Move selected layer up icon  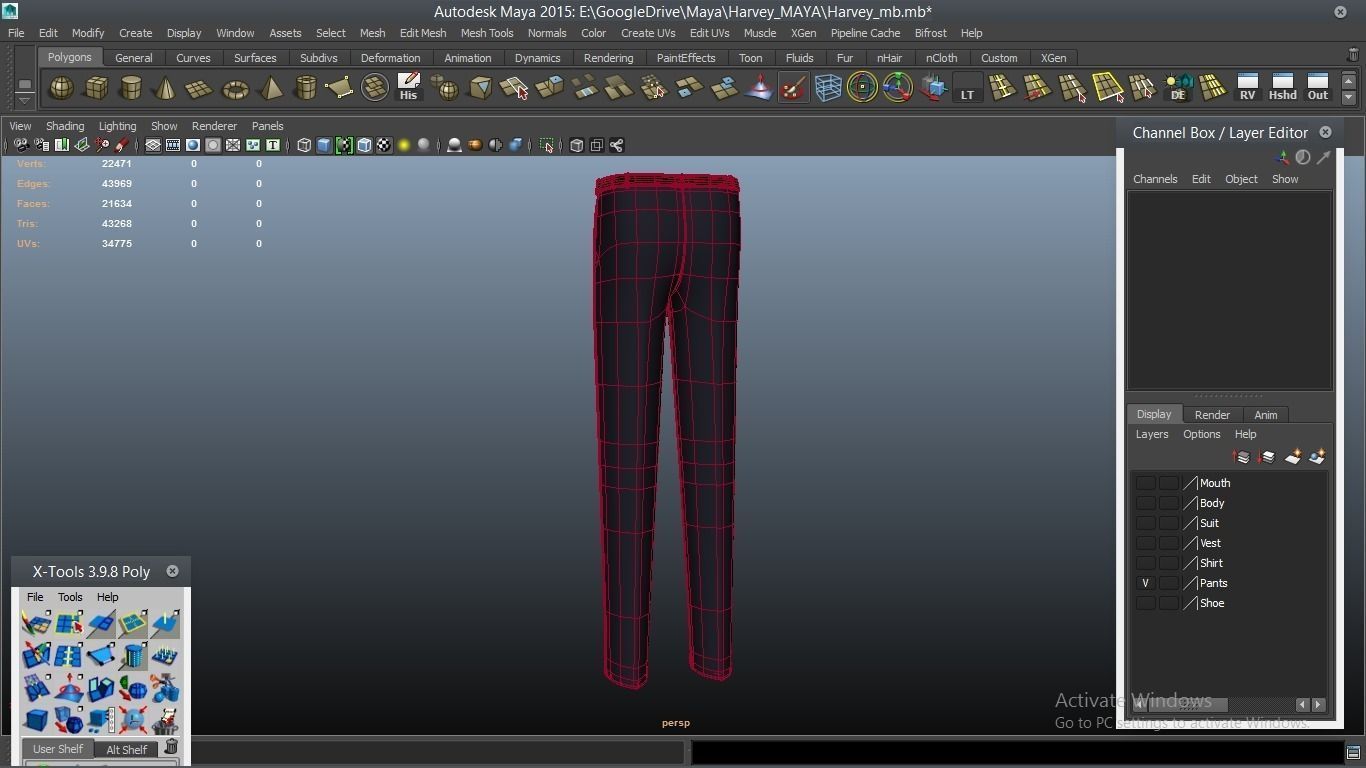(x=1242, y=457)
